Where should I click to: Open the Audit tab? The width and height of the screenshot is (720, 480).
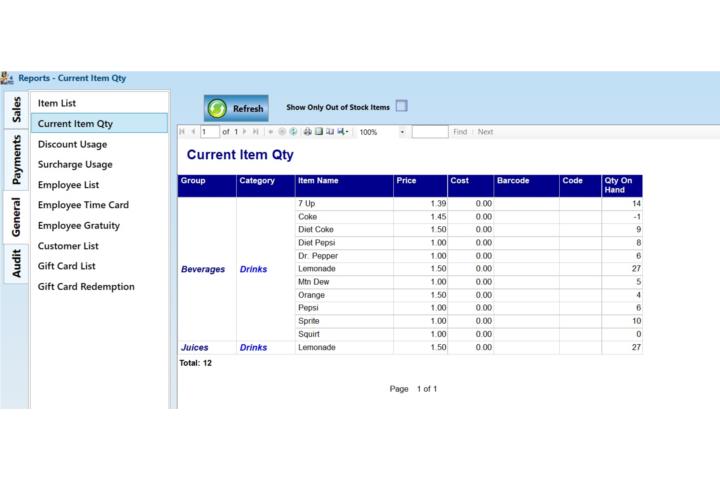pyautogui.click(x=16, y=264)
